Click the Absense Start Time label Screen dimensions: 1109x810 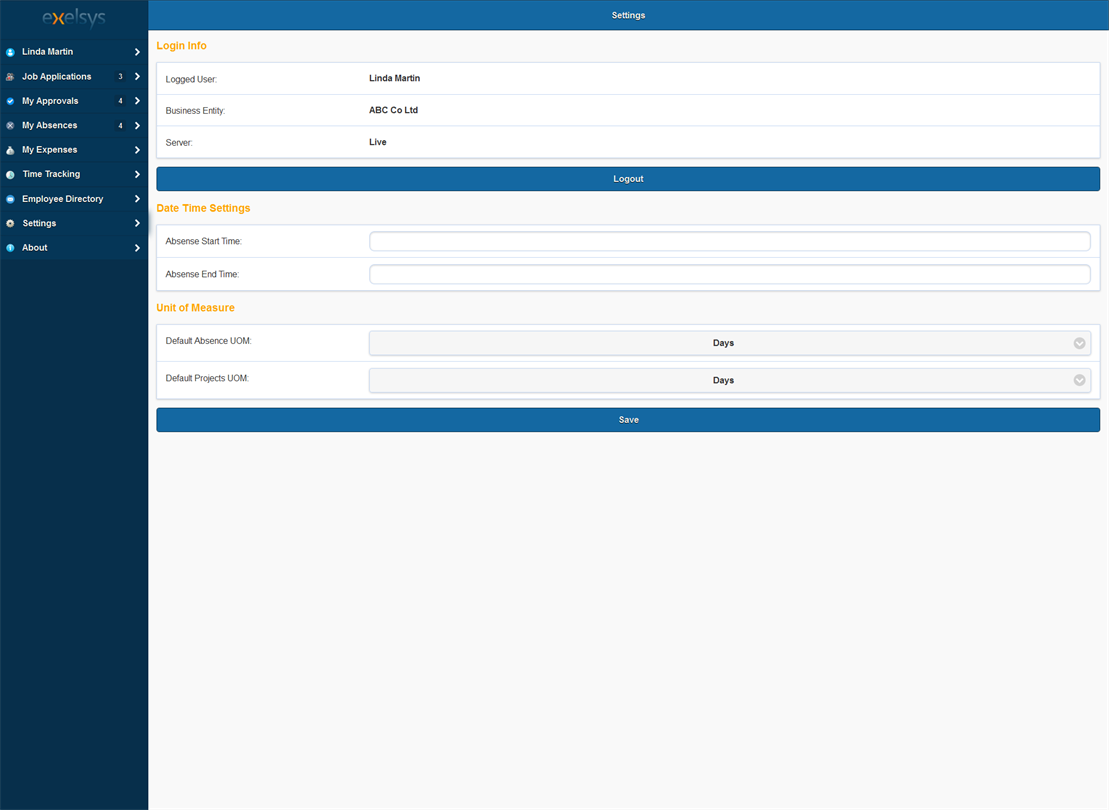(x=204, y=241)
